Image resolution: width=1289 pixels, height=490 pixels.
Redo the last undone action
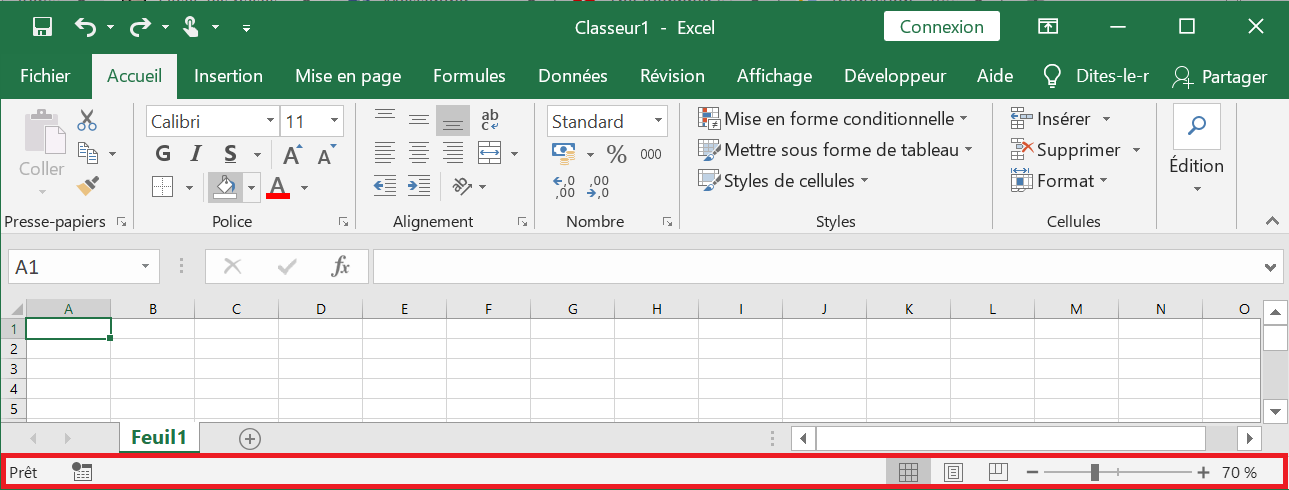coord(140,27)
